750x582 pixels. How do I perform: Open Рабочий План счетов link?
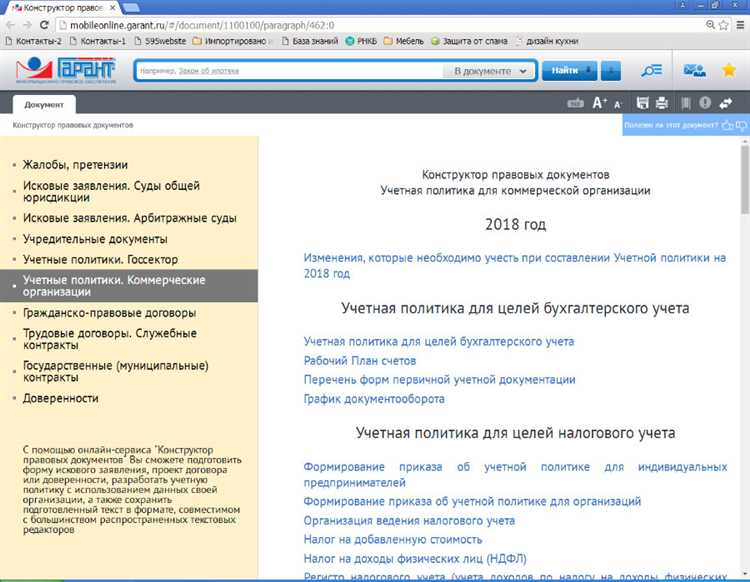tap(360, 361)
